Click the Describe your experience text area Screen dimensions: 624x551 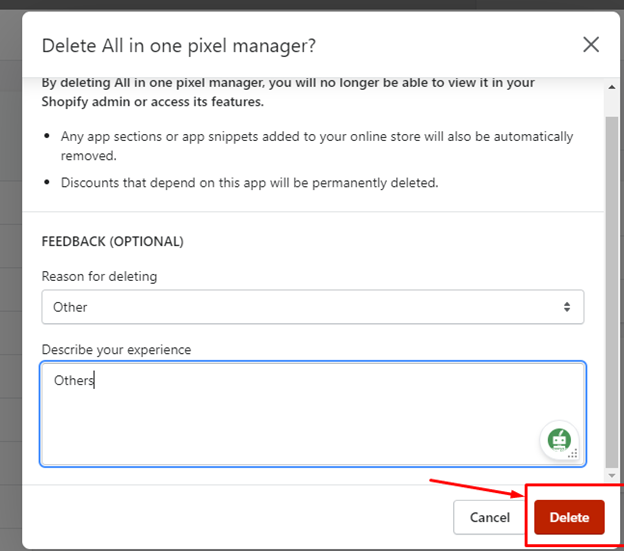[313, 414]
